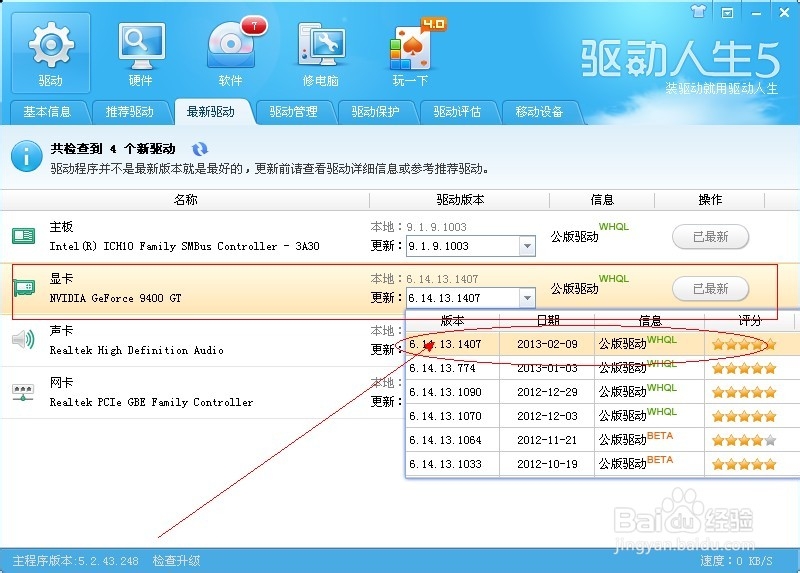This screenshot has height=573, width=800.
Task: Open the 玩一下 games section
Action: coord(411,53)
